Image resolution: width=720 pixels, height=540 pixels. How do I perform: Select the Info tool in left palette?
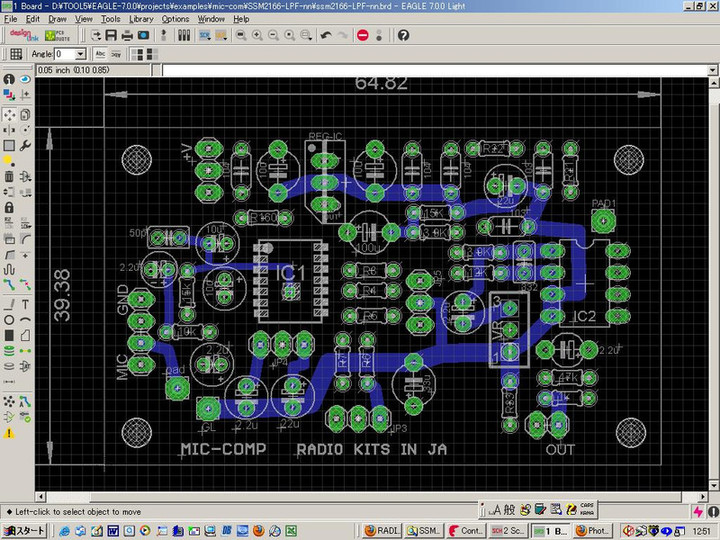point(9,79)
